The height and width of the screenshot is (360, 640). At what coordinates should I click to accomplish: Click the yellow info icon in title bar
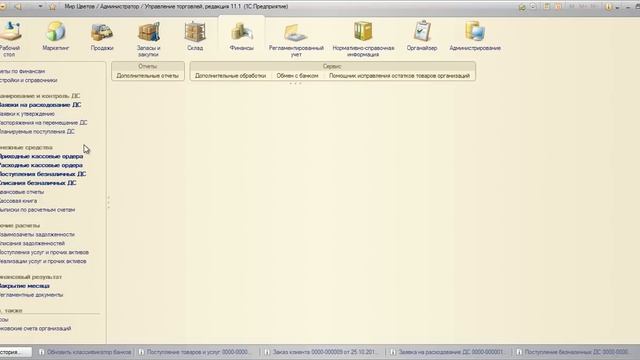tap(609, 7)
